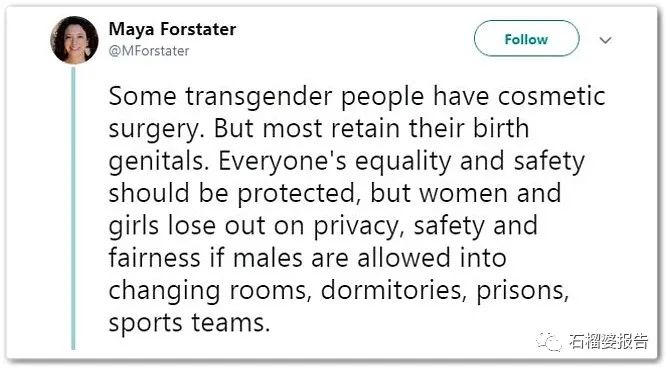Click the vertical thread line below avatar
The width and height of the screenshot is (670, 371).
[x=73, y=208]
